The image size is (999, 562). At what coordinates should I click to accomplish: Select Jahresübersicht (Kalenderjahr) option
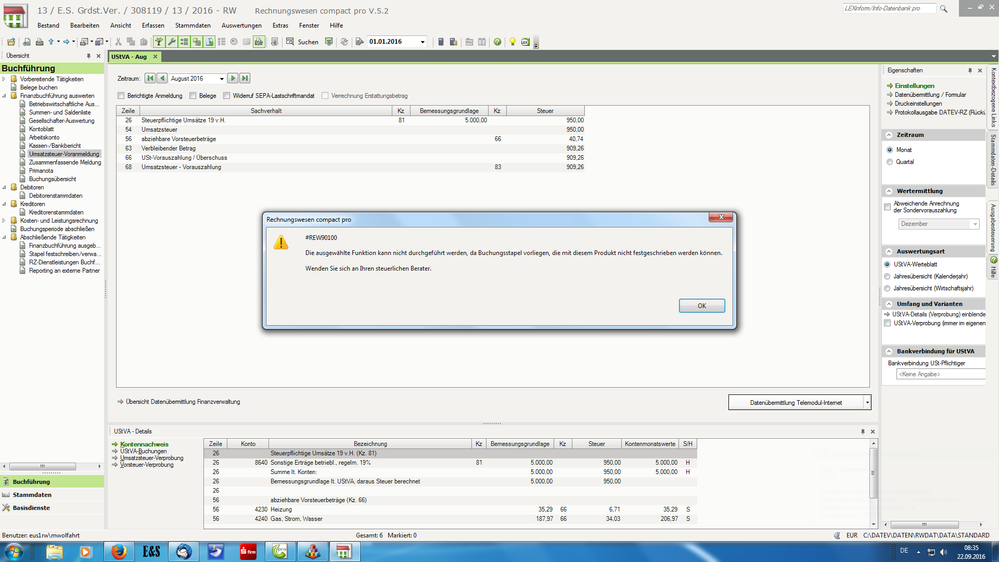[x=889, y=276]
